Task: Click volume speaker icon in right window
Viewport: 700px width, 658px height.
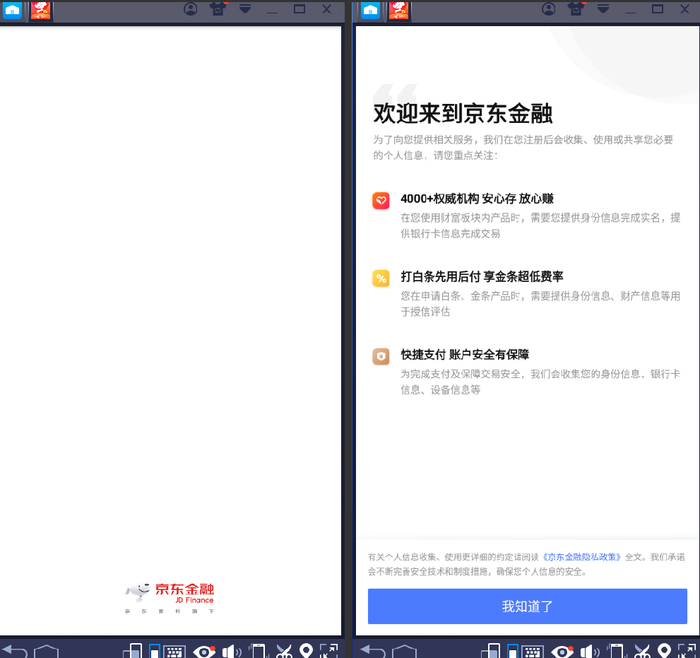Action: coord(590,651)
